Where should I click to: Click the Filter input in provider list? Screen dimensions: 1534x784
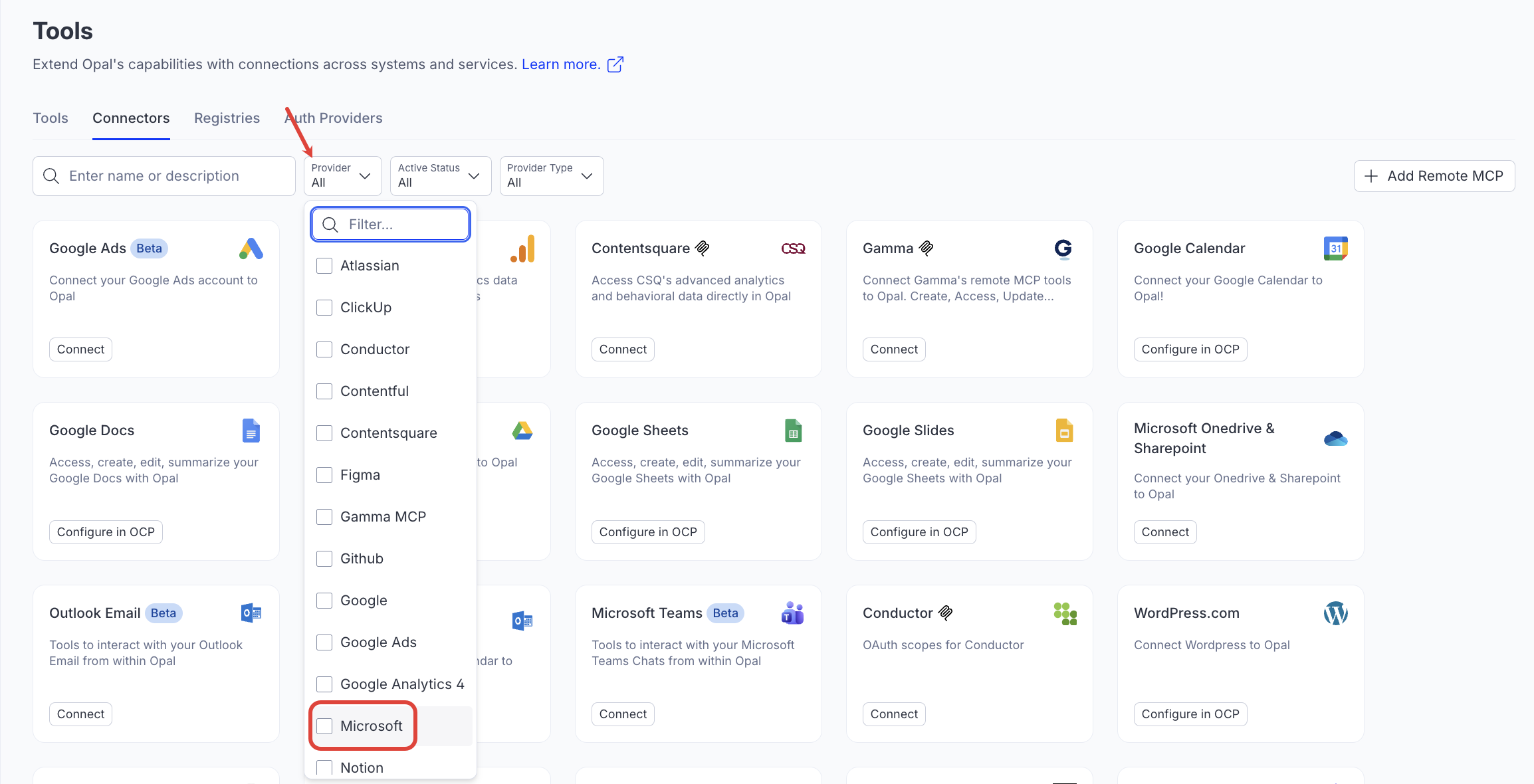coord(391,225)
